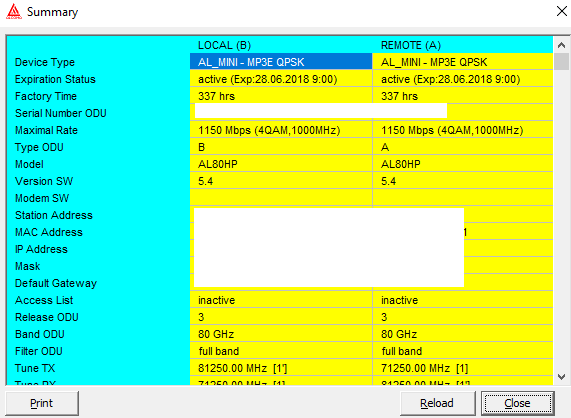The height and width of the screenshot is (418, 571).
Task: Click the Close button at bottom
Action: tap(517, 403)
